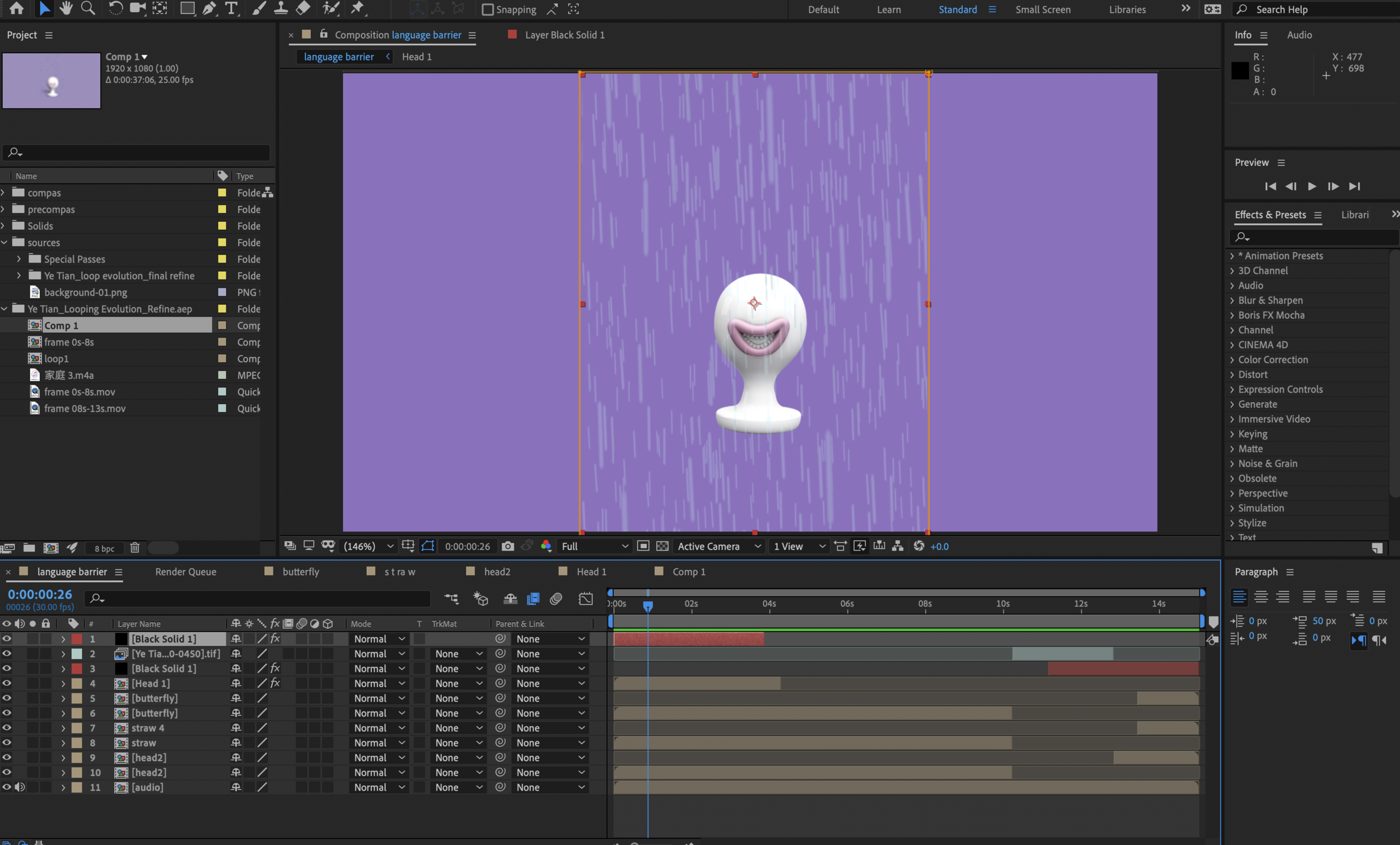Screen dimensions: 1400x845
Task: Mute the audio layer speaker icon
Action: point(20,787)
